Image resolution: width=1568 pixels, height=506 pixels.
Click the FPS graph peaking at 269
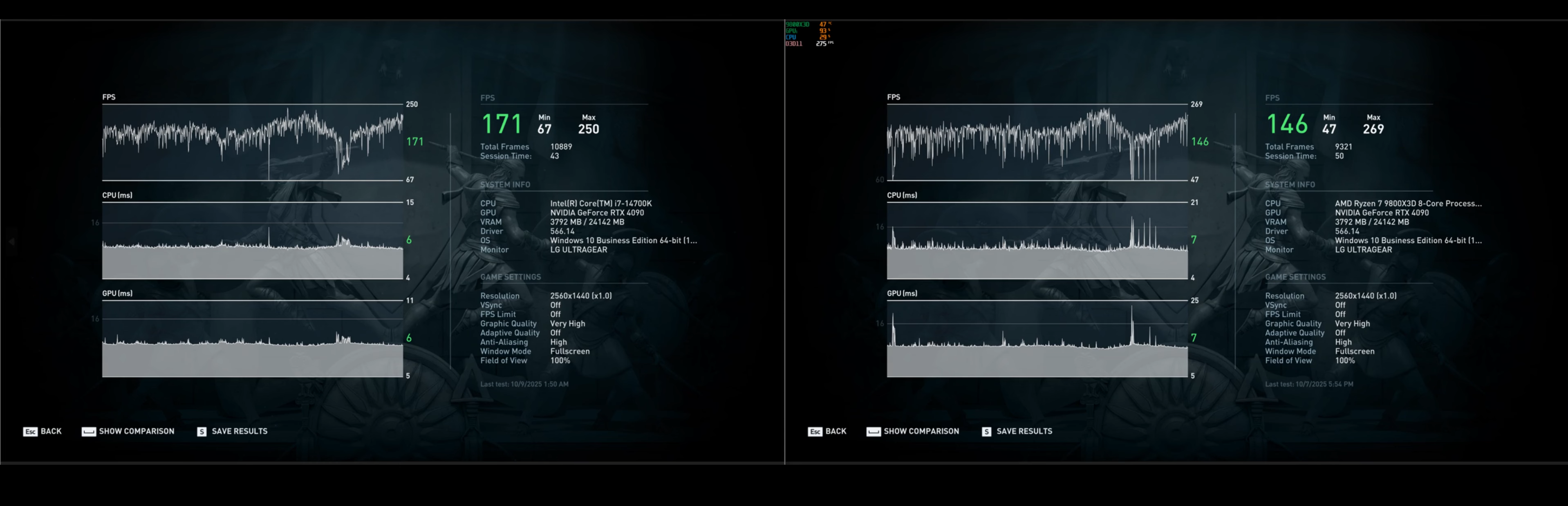[x=1037, y=142]
